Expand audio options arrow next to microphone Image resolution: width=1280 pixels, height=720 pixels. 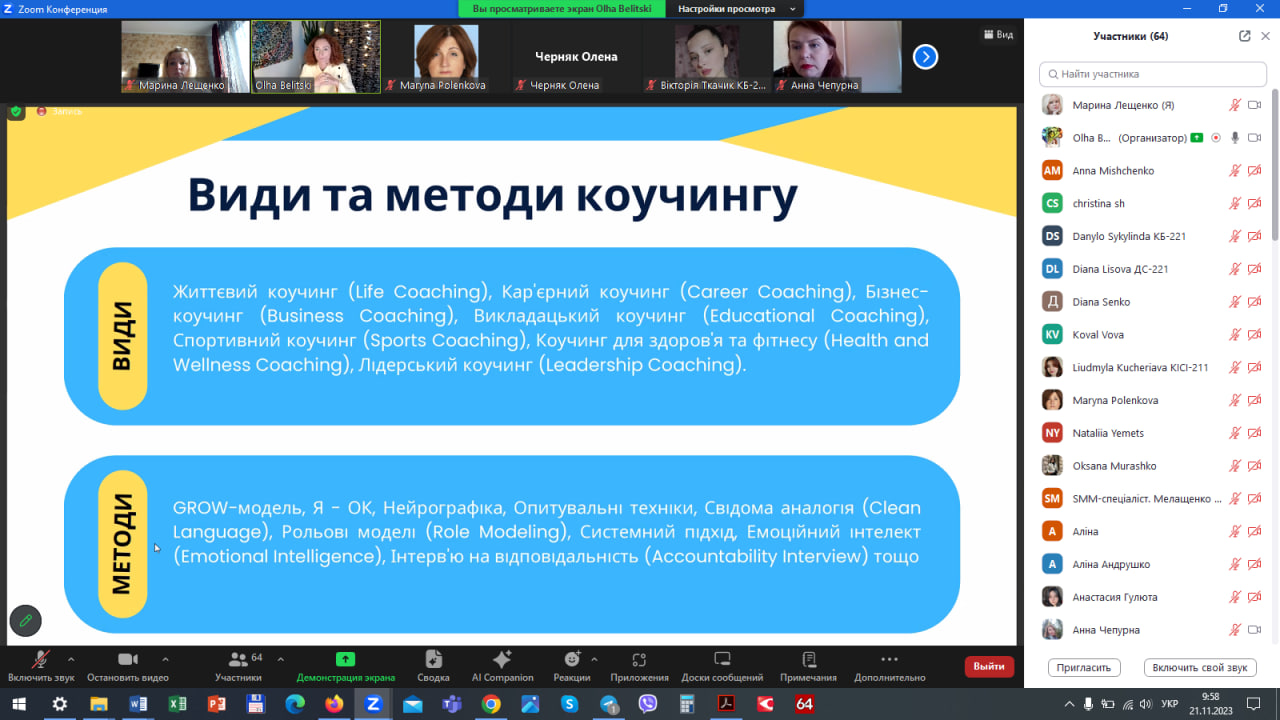point(71,659)
